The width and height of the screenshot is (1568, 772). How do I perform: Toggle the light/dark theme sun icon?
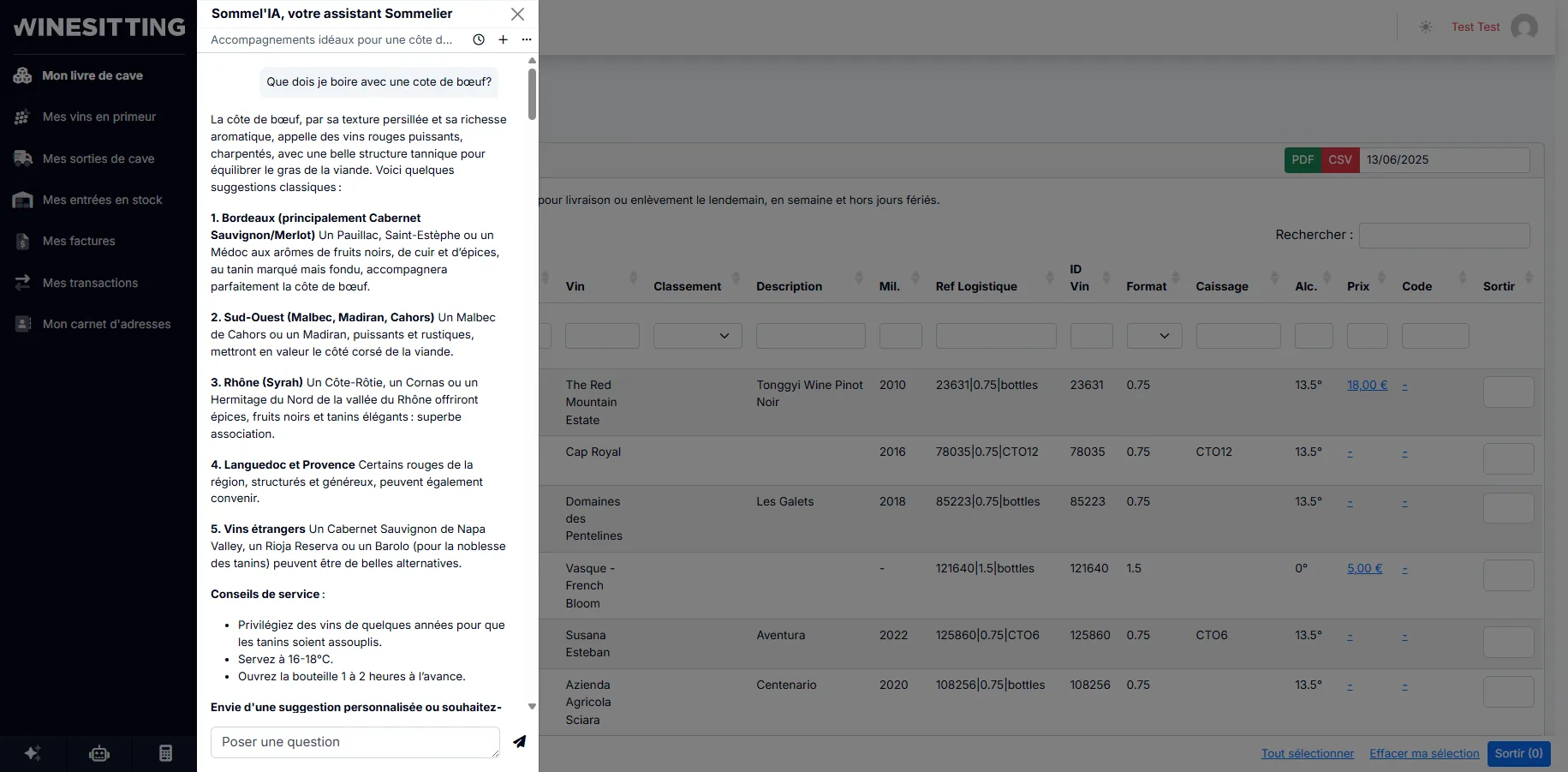pyautogui.click(x=1425, y=27)
